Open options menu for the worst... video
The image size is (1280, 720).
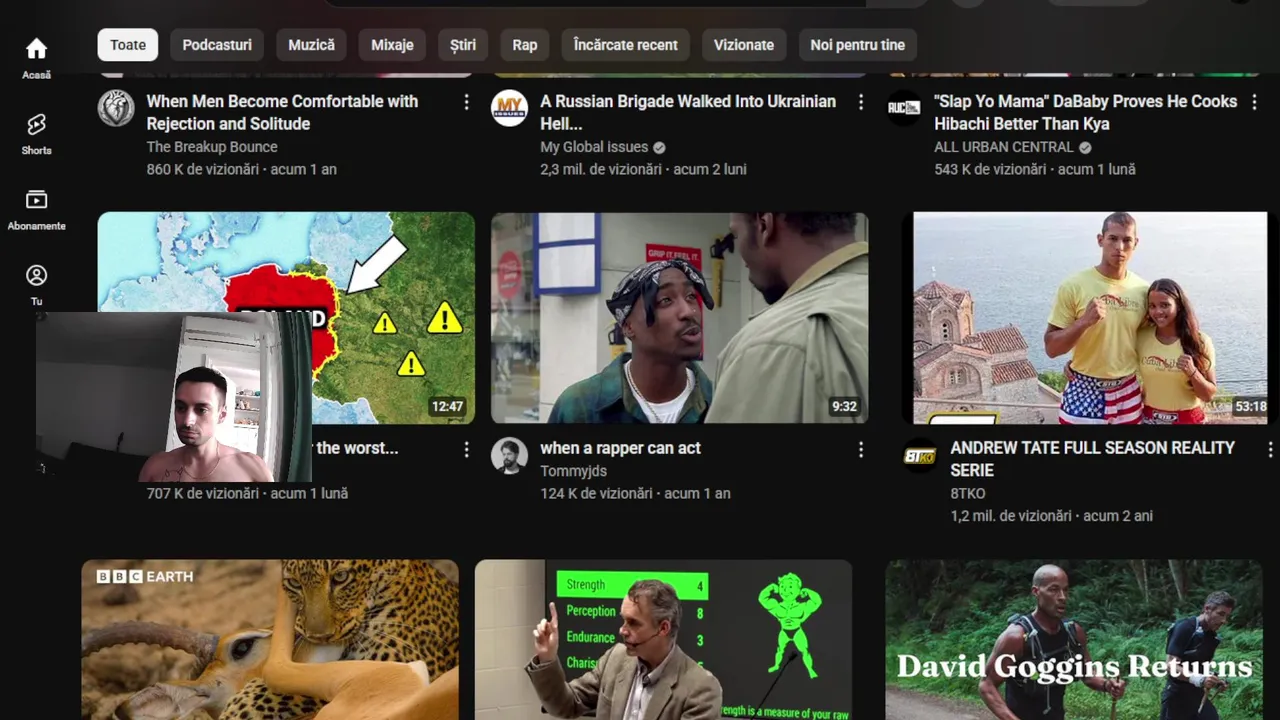click(466, 450)
